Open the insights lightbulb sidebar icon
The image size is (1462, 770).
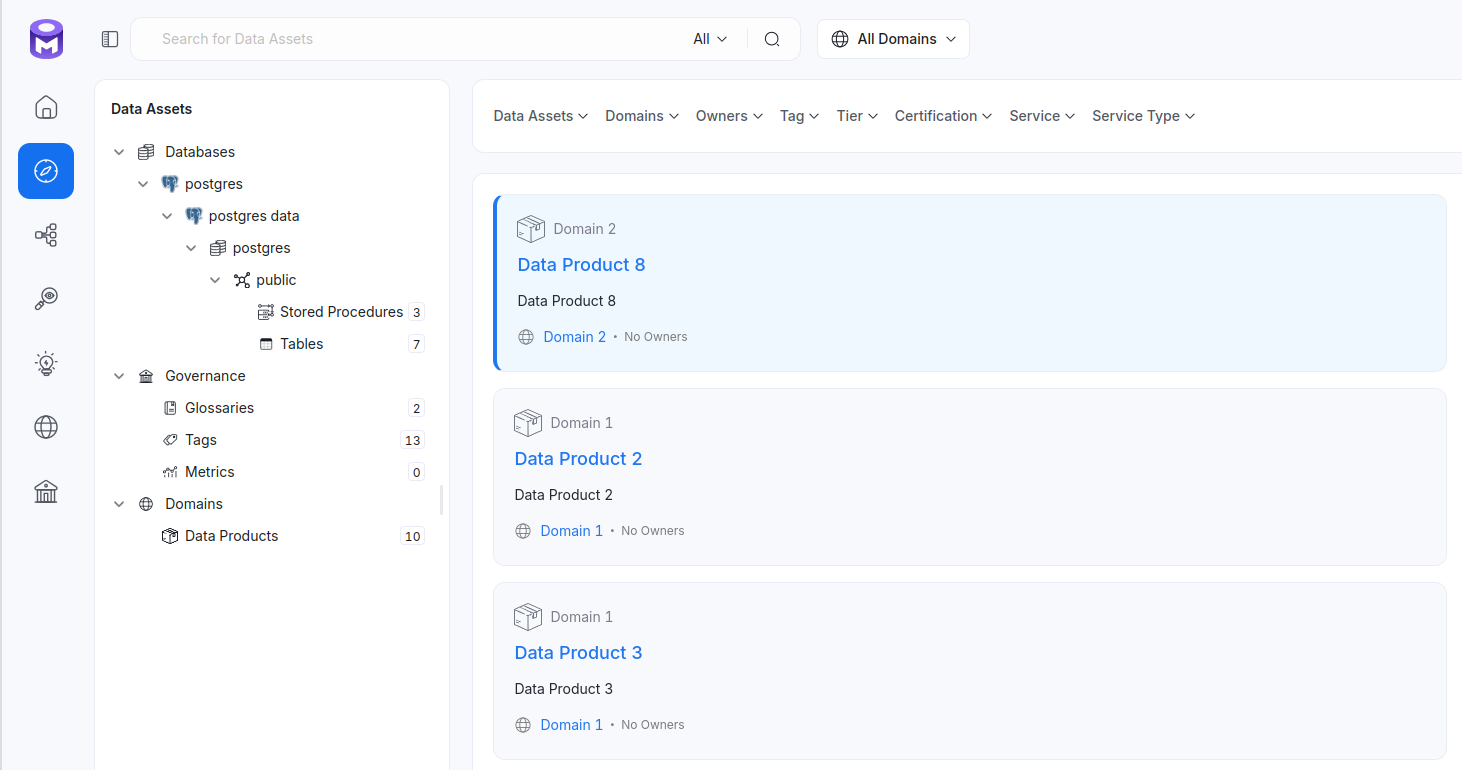[x=46, y=363]
